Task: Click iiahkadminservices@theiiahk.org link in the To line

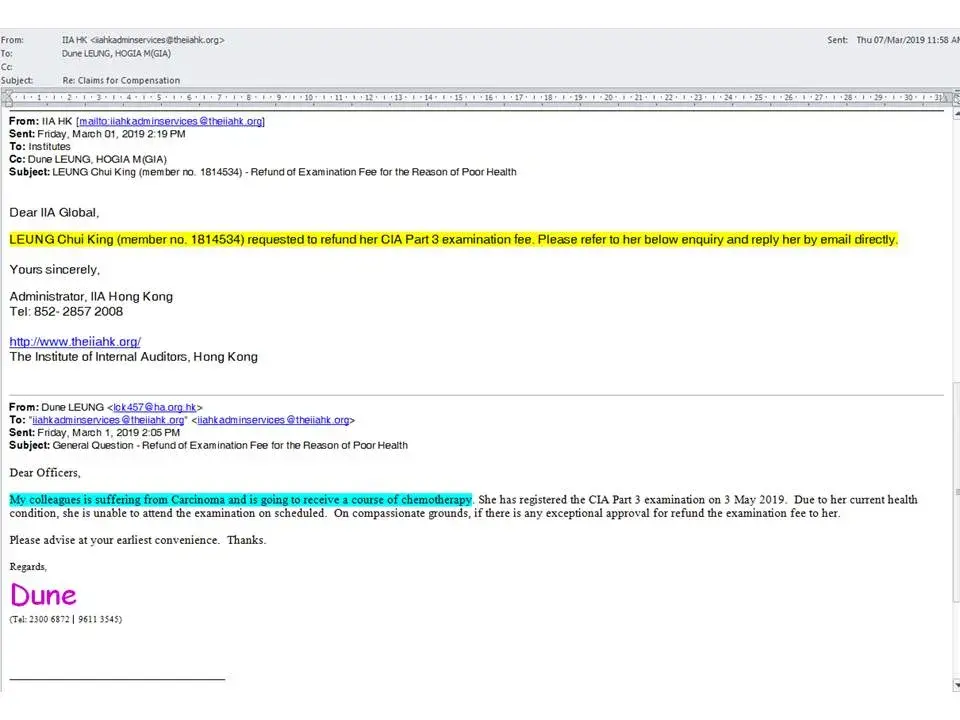Action: coord(273,421)
